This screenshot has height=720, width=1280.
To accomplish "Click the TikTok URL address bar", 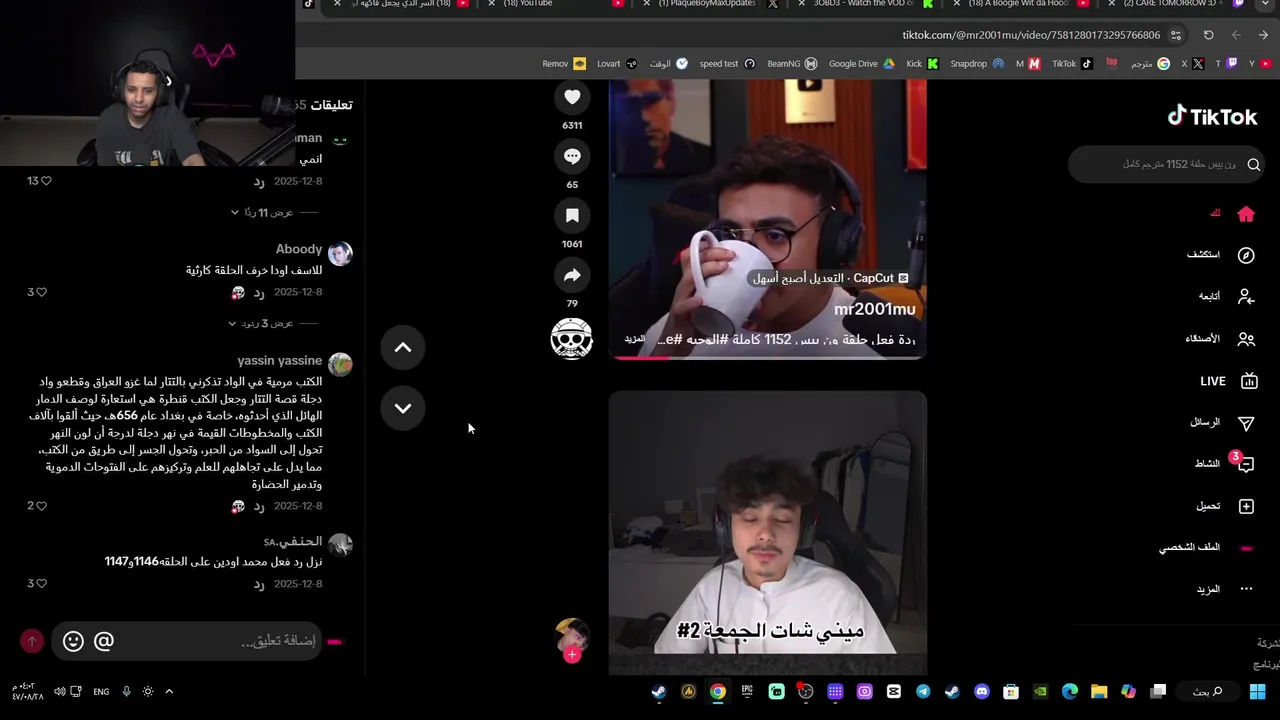I will 1031,35.
